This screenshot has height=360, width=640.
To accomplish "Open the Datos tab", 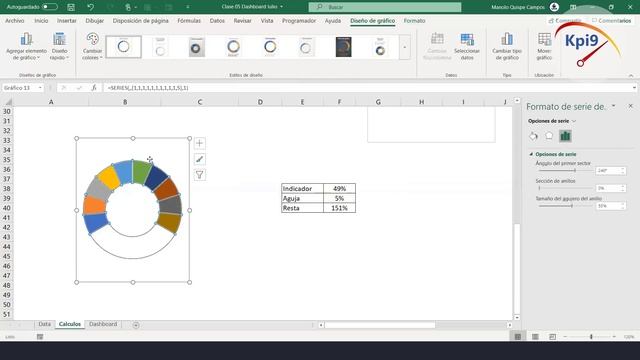I will (217, 20).
